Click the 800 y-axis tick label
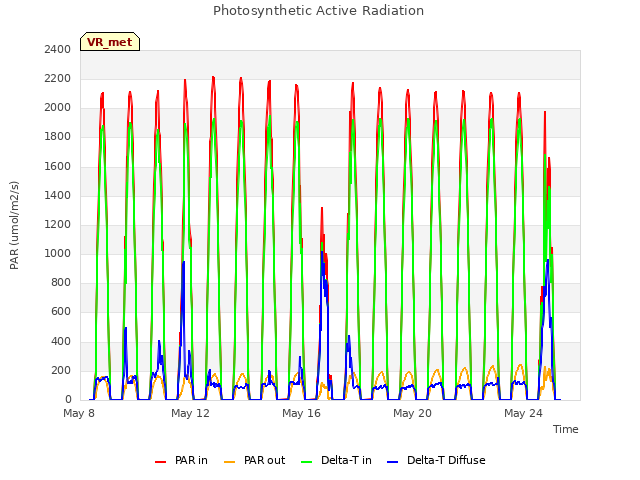This screenshot has width=640, height=480. (x=61, y=282)
